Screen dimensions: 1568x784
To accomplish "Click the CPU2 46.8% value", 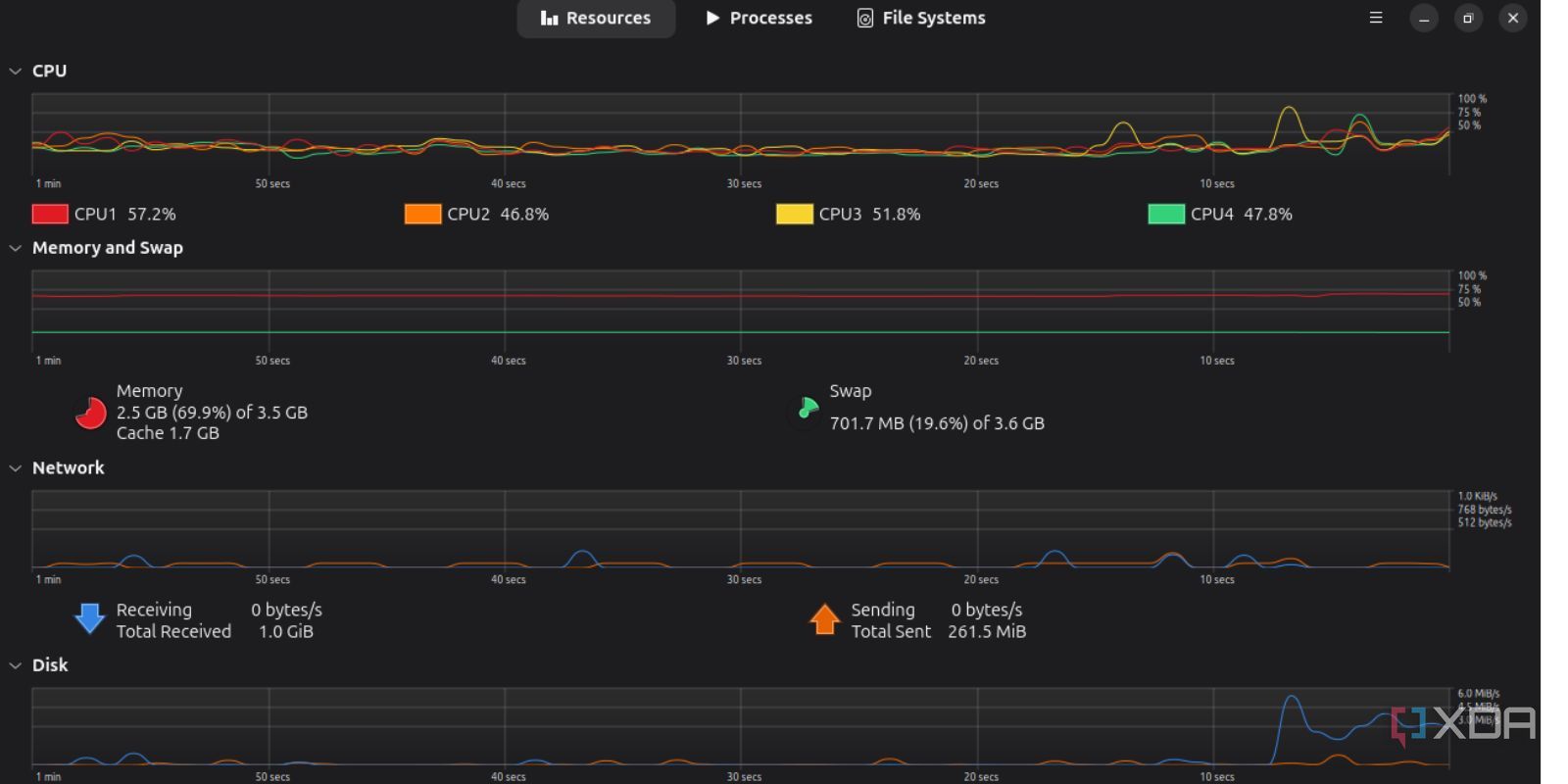I will coord(524,214).
